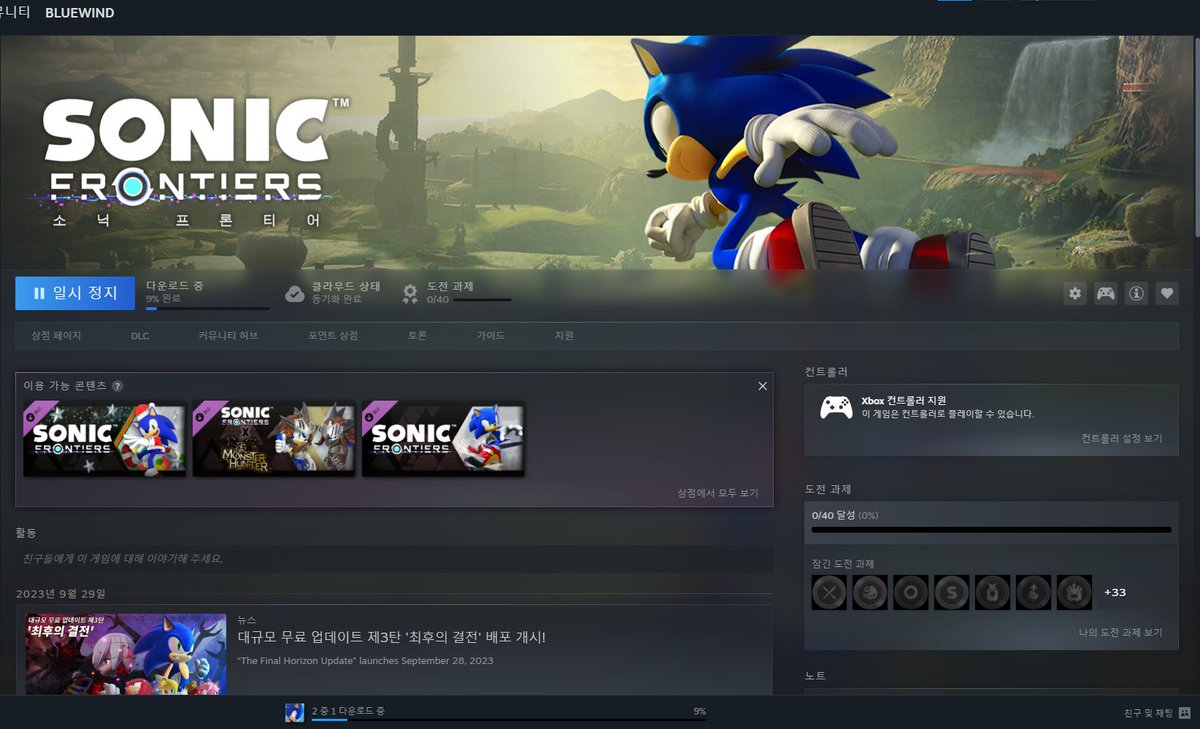Select the fifth locked achievement icon
This screenshot has height=729, width=1200.
(x=993, y=592)
